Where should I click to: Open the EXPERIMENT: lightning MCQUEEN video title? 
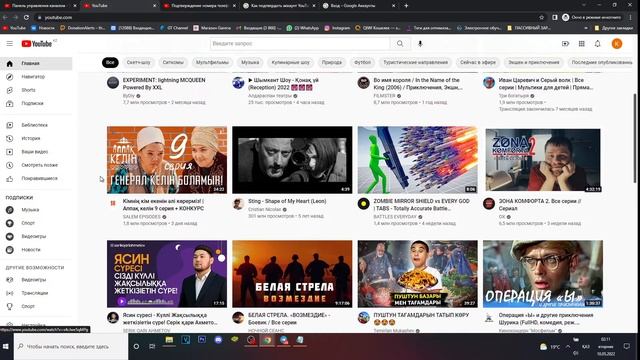pyautogui.click(x=164, y=84)
